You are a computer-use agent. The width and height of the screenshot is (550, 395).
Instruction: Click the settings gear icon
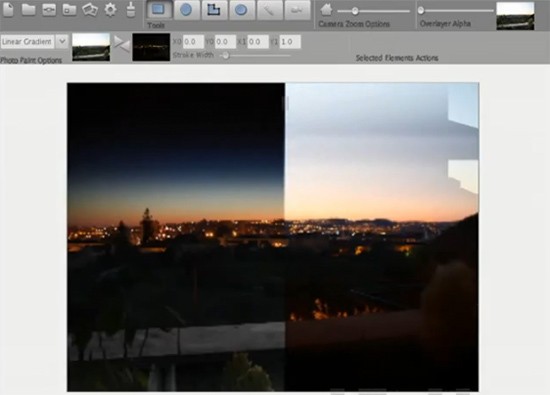(110, 9)
